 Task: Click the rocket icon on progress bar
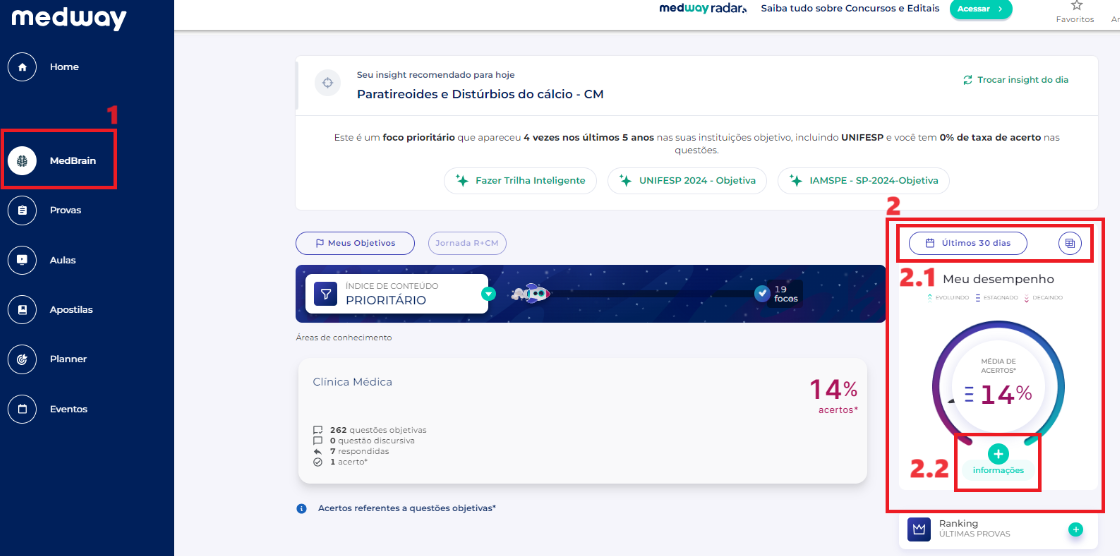530,293
